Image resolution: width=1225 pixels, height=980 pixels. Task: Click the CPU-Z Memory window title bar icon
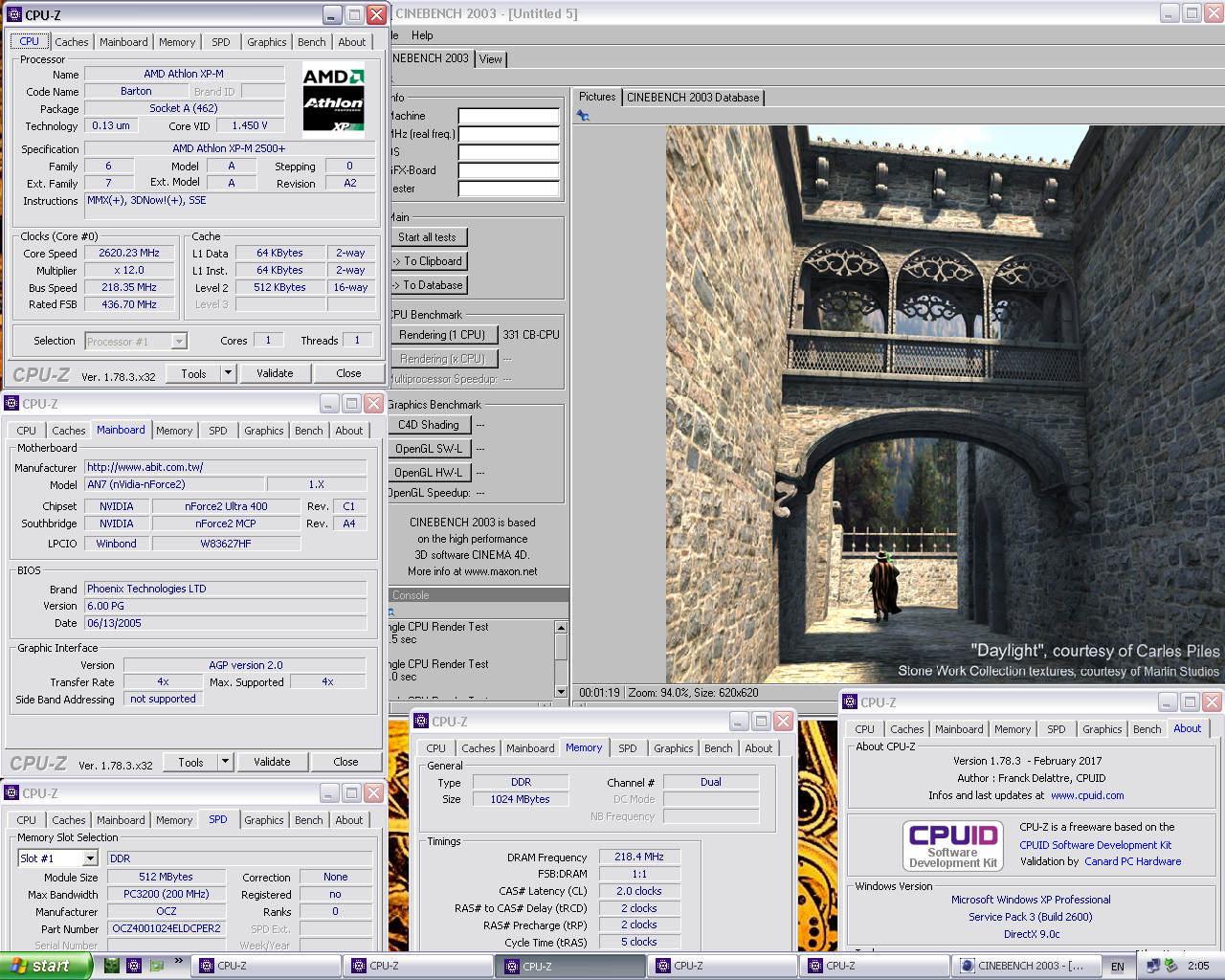tap(421, 722)
